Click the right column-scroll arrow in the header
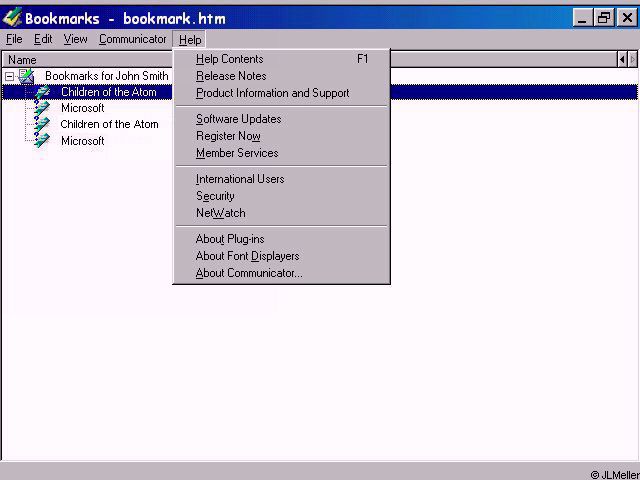 [632, 60]
